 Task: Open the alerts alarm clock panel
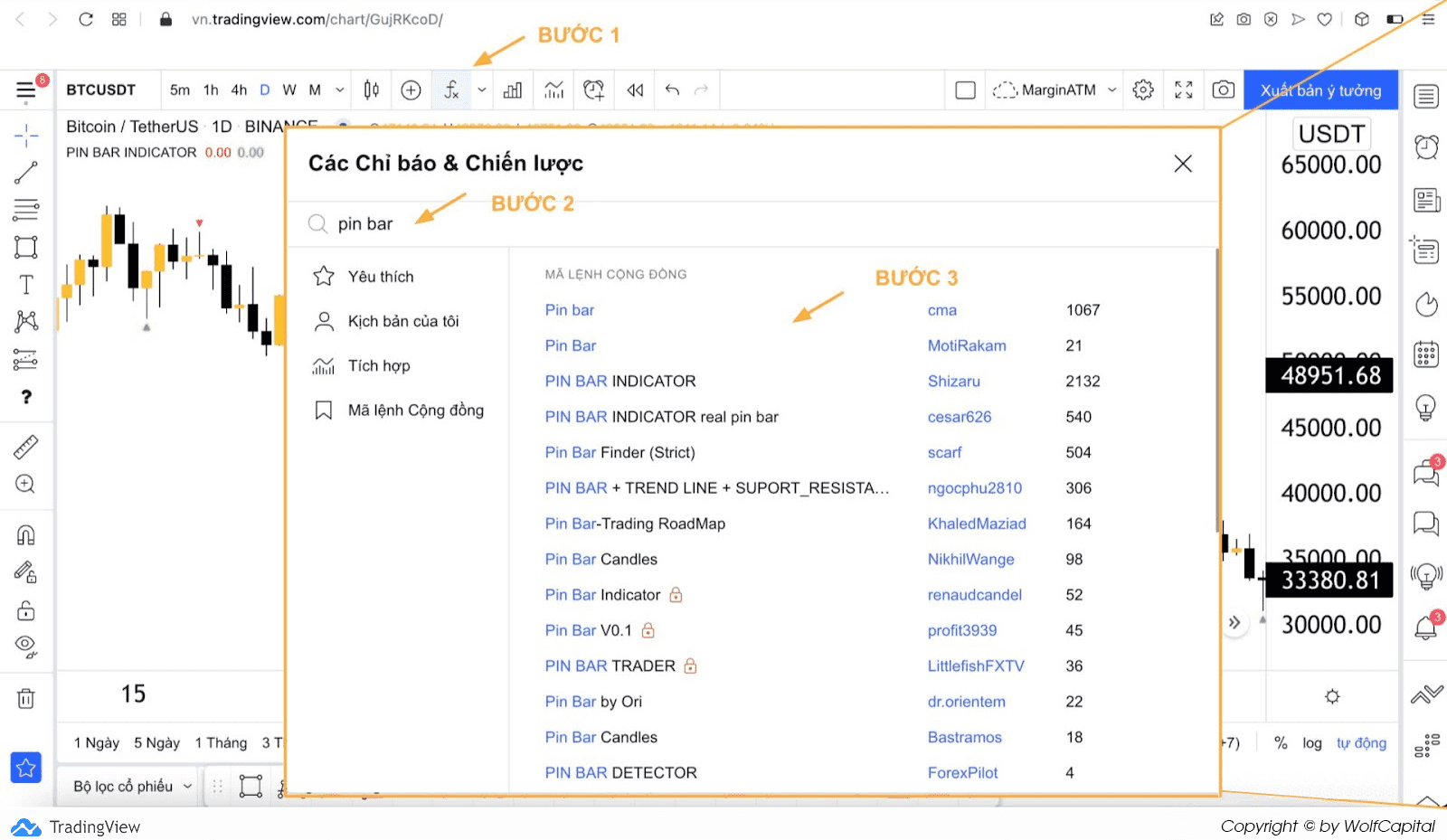tap(1426, 146)
